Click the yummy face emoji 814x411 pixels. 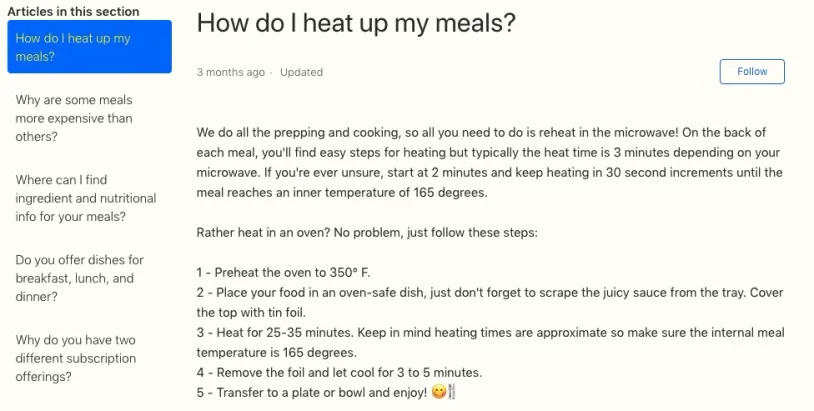(x=437, y=393)
